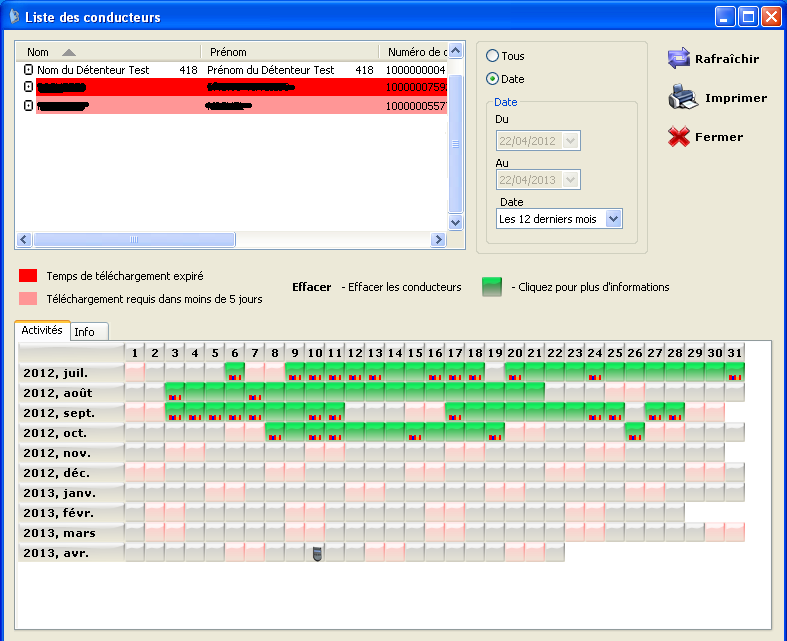Click the Rafraîchir refresh arrows icon

tap(679, 58)
